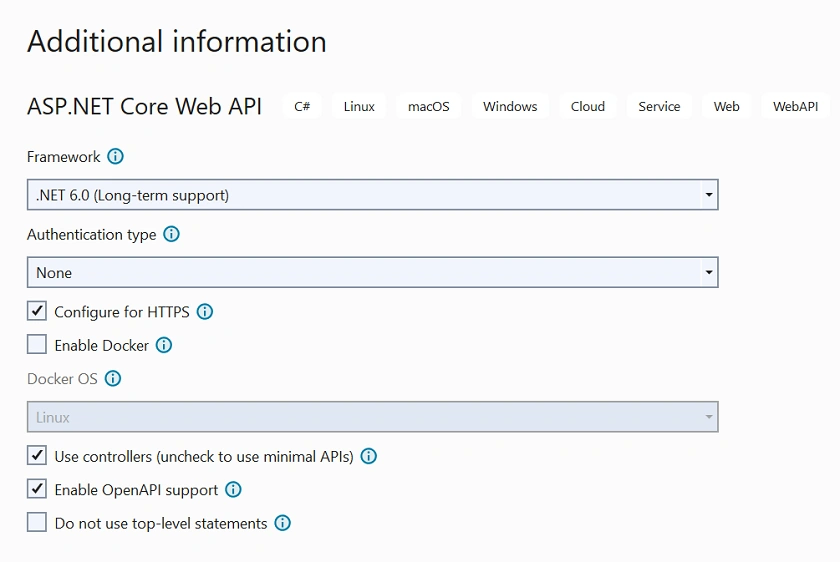This screenshot has height=562, width=840.
Task: Click the Framework label
Action: click(63, 156)
